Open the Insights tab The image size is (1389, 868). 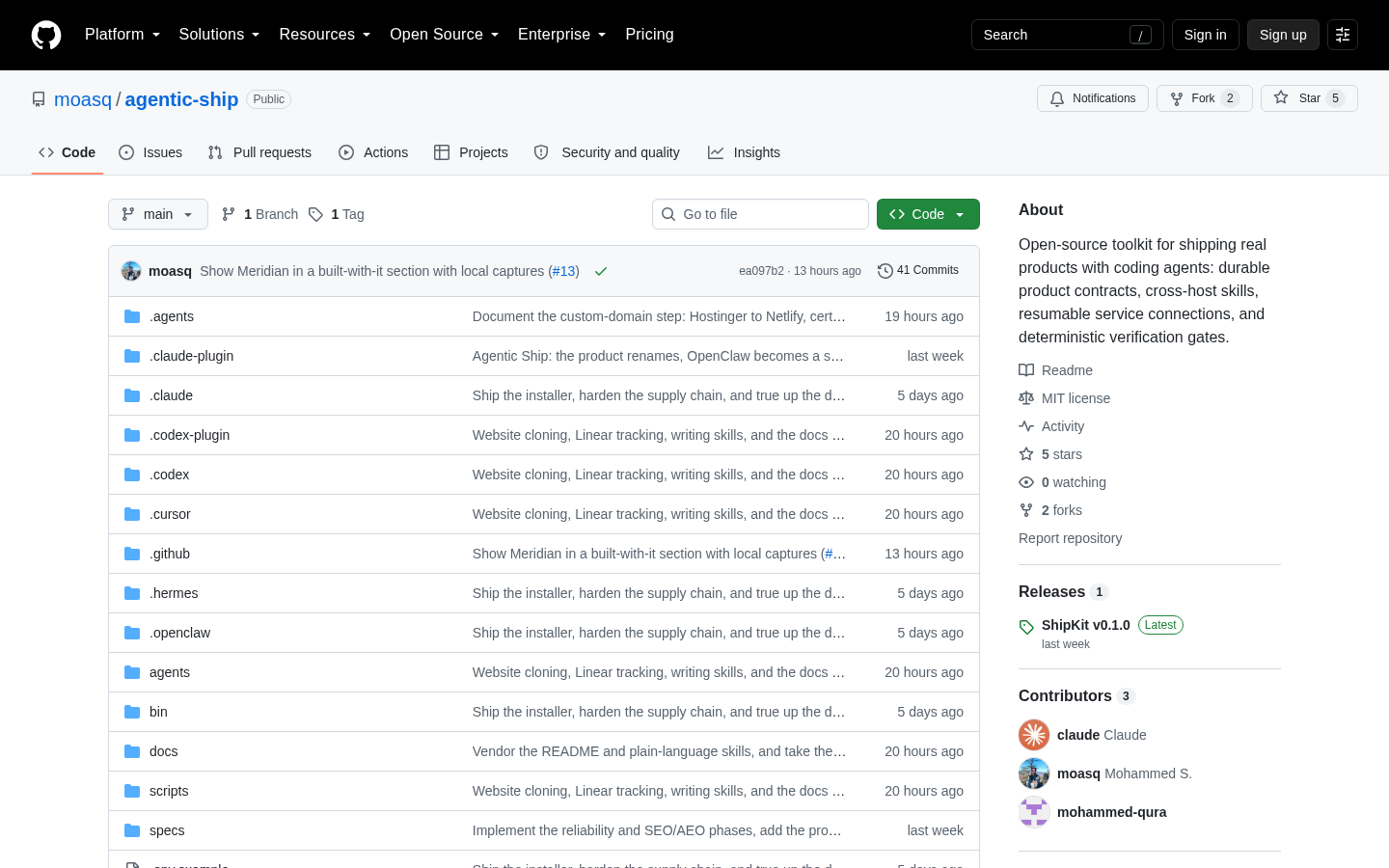[744, 152]
